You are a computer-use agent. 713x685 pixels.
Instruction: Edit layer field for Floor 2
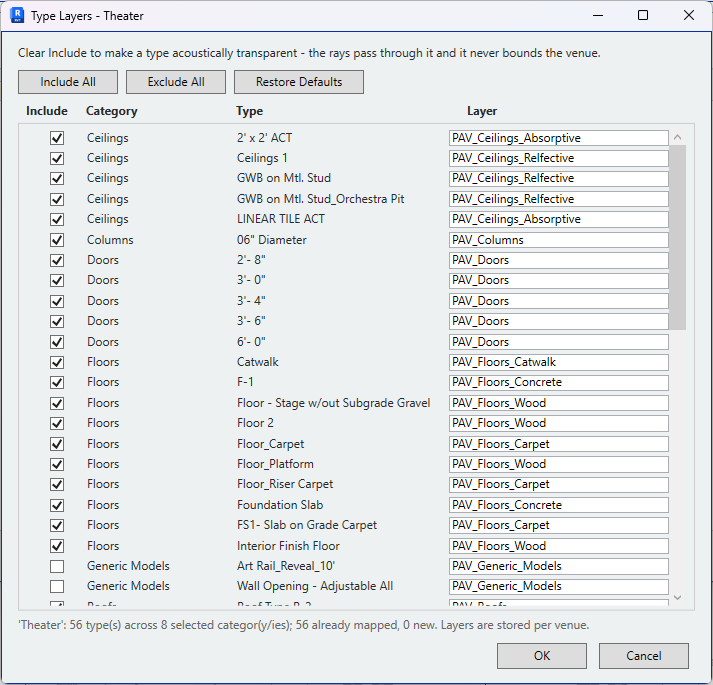pos(558,423)
